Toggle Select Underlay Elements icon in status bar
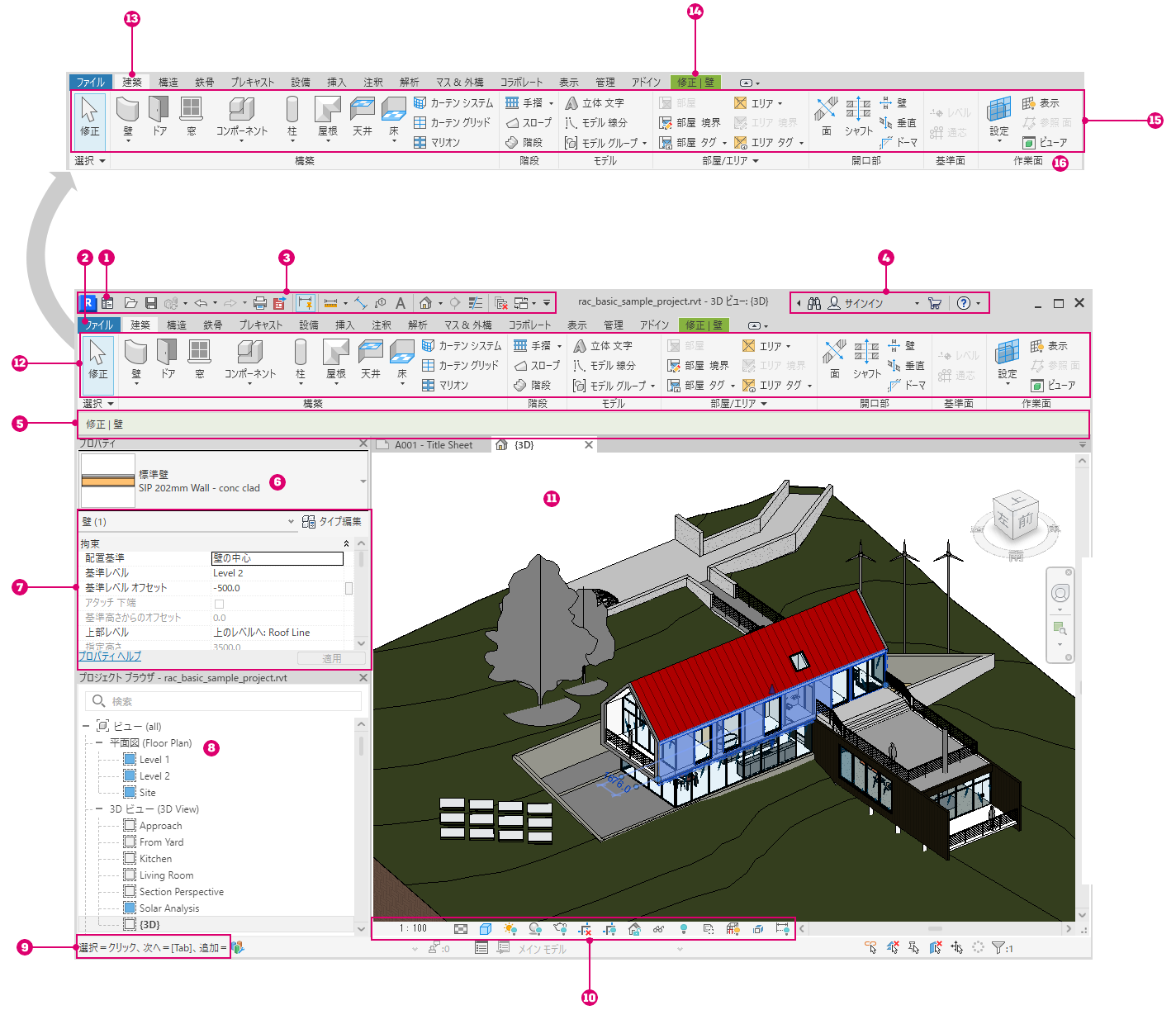The width and height of the screenshot is (1176, 1010). 892,947
